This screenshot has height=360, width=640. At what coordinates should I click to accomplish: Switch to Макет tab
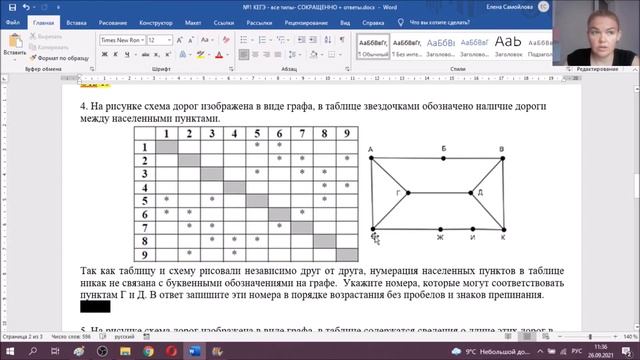(x=193, y=23)
